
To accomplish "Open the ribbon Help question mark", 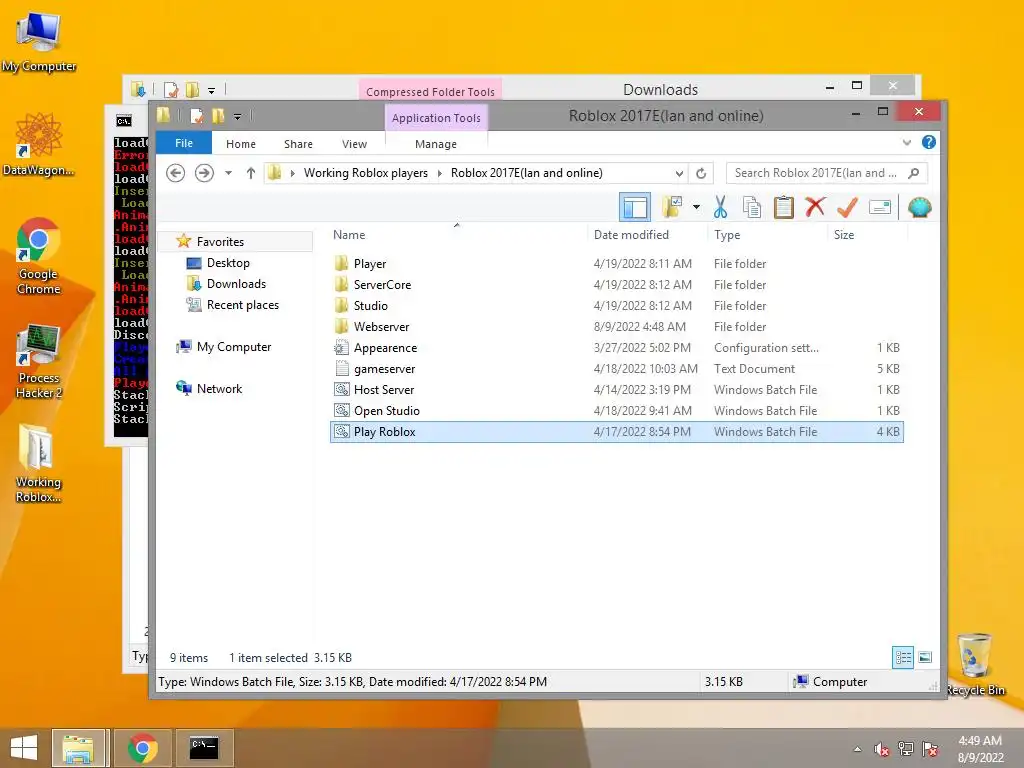I will pyautogui.click(x=929, y=142).
